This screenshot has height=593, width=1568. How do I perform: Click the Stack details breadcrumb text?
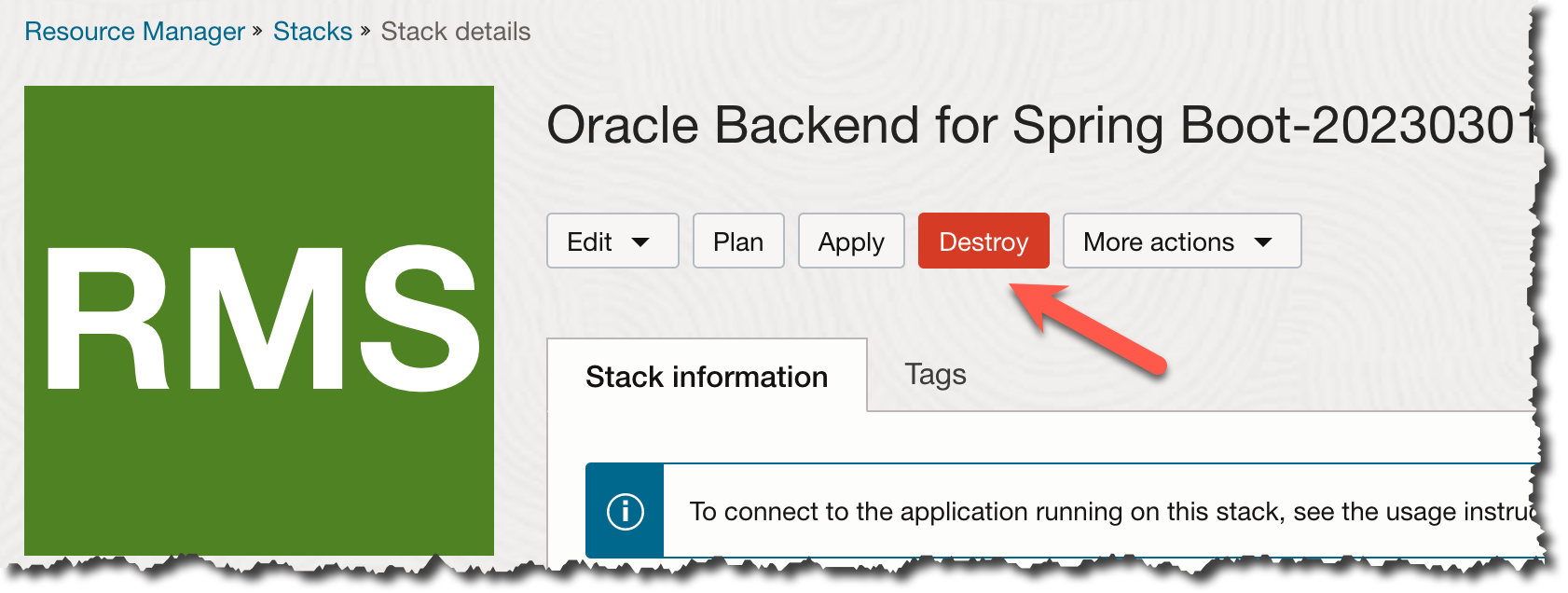[x=455, y=32]
